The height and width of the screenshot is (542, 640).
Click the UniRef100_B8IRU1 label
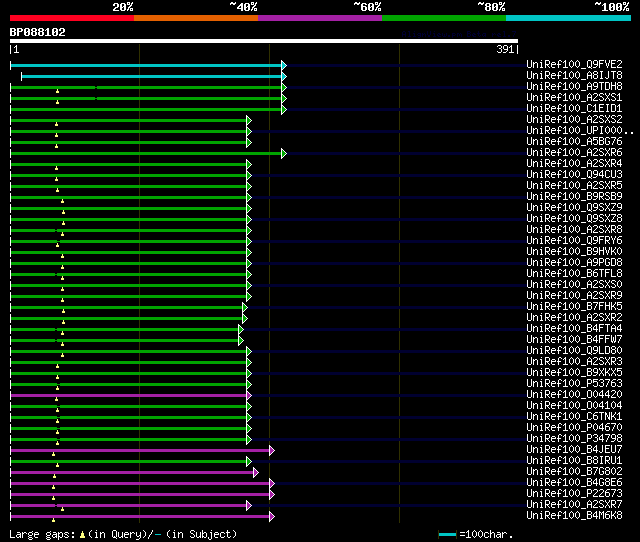pyautogui.click(x=574, y=461)
